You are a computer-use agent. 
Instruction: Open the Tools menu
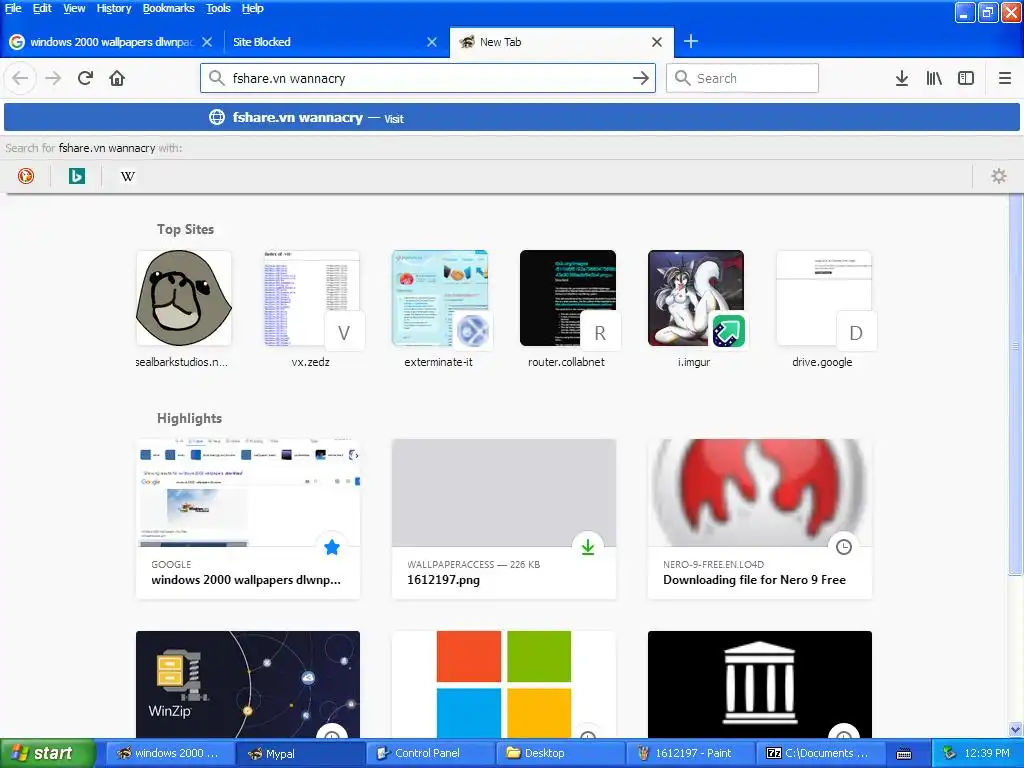[x=218, y=8]
